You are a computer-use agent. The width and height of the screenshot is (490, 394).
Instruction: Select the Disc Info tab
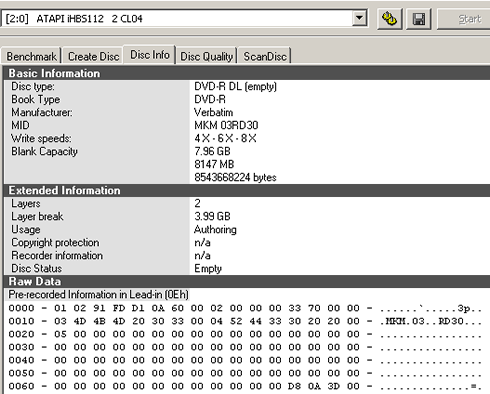pyautogui.click(x=150, y=55)
